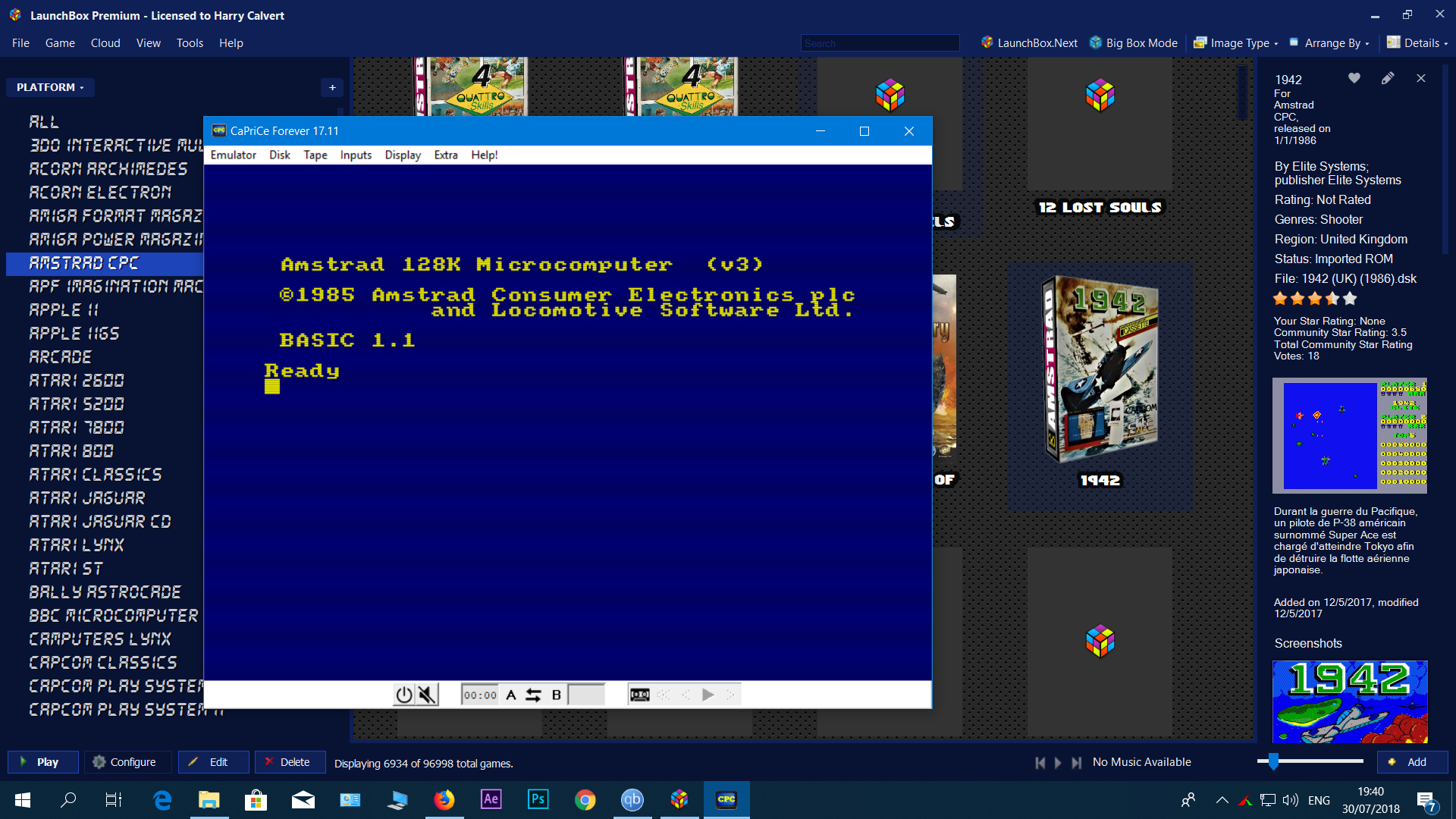Click the fourth rating star for 1942

tap(1332, 299)
